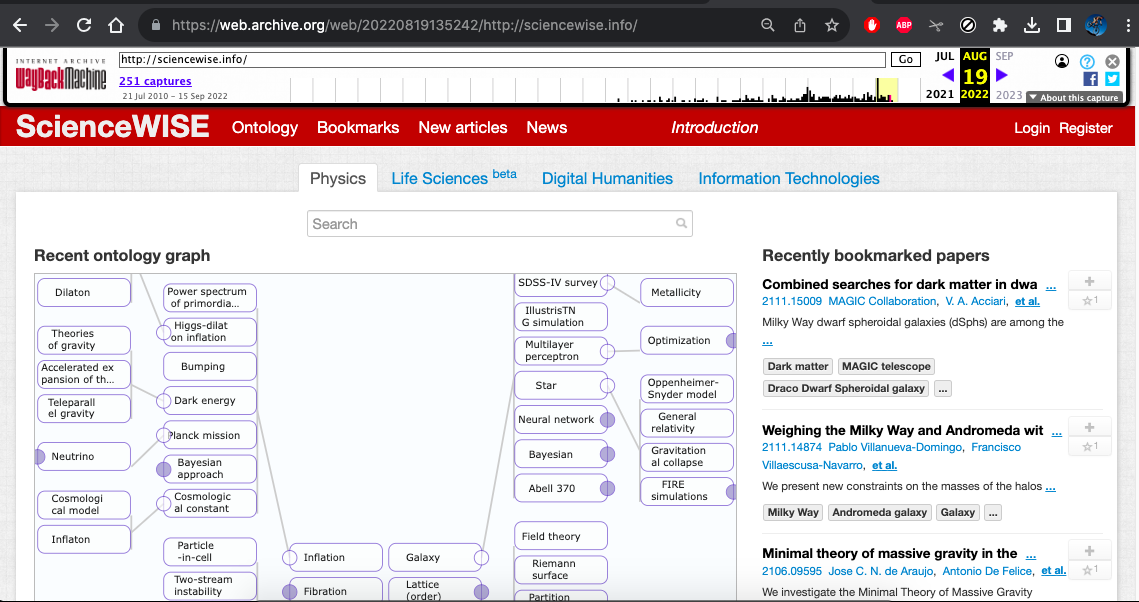
Task: Open the Ontology menu item
Action: pos(265,127)
